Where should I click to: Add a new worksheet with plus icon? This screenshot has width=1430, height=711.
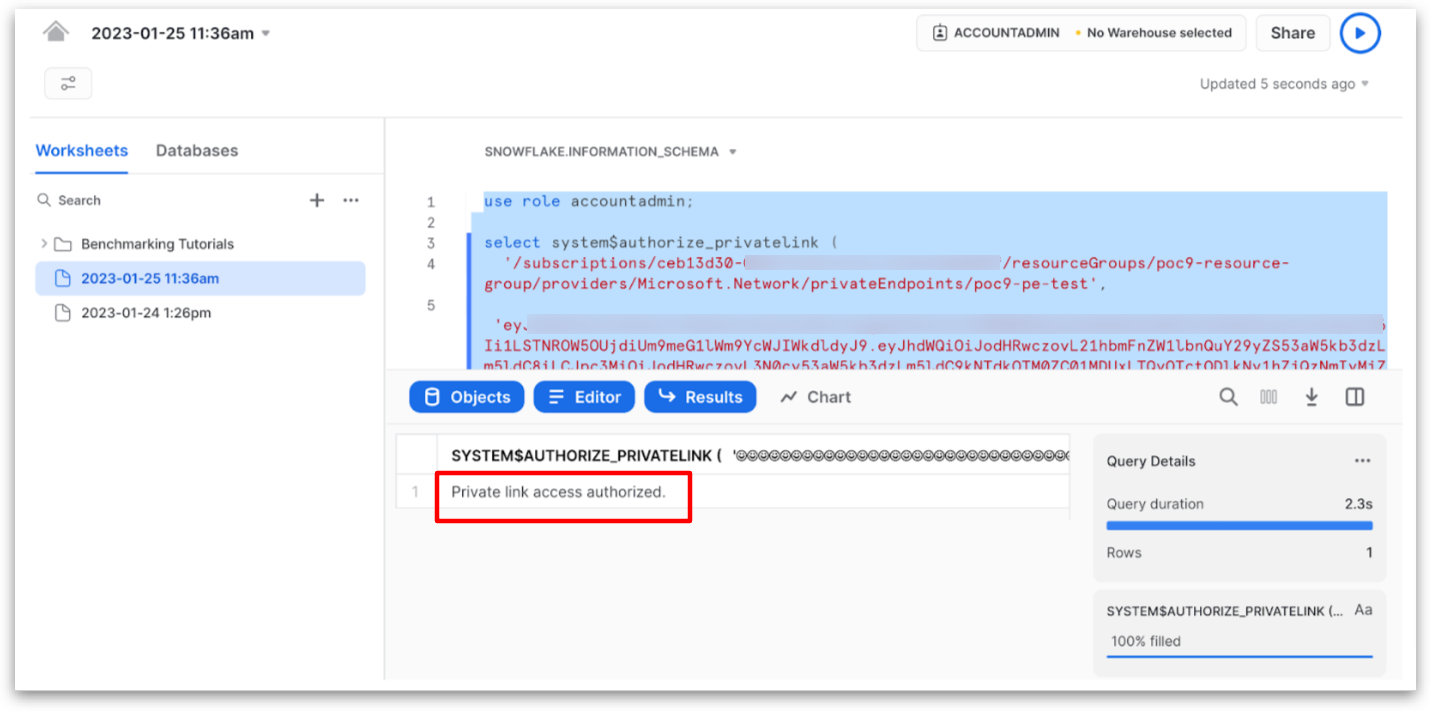click(x=317, y=200)
